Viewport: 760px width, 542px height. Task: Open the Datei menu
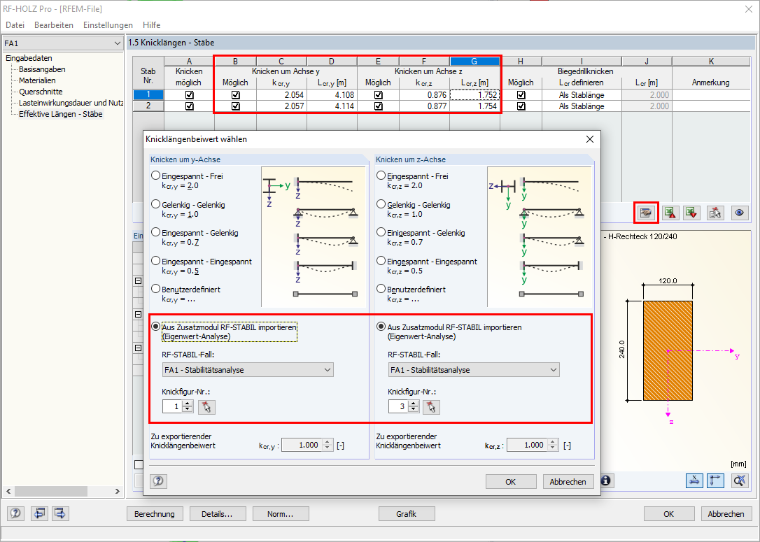15,25
